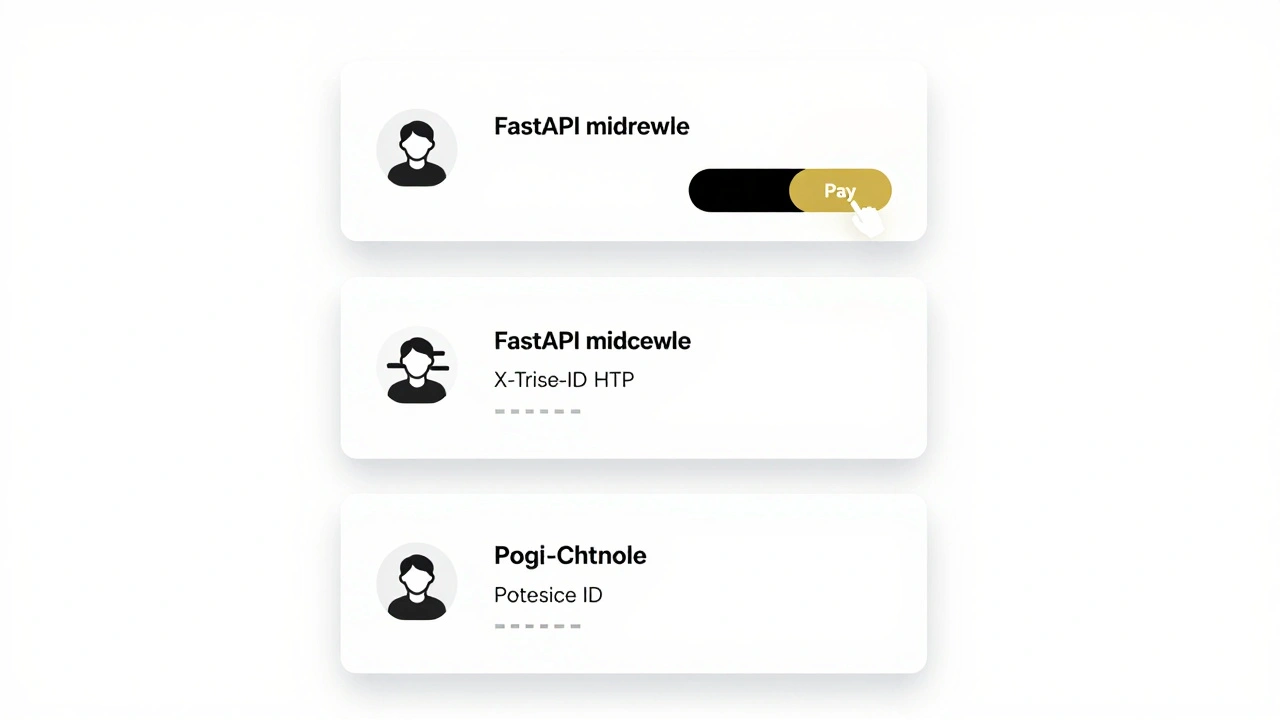The image size is (1280, 720).
Task: Click the dashed line under Potesice ID
Action: 538,626
